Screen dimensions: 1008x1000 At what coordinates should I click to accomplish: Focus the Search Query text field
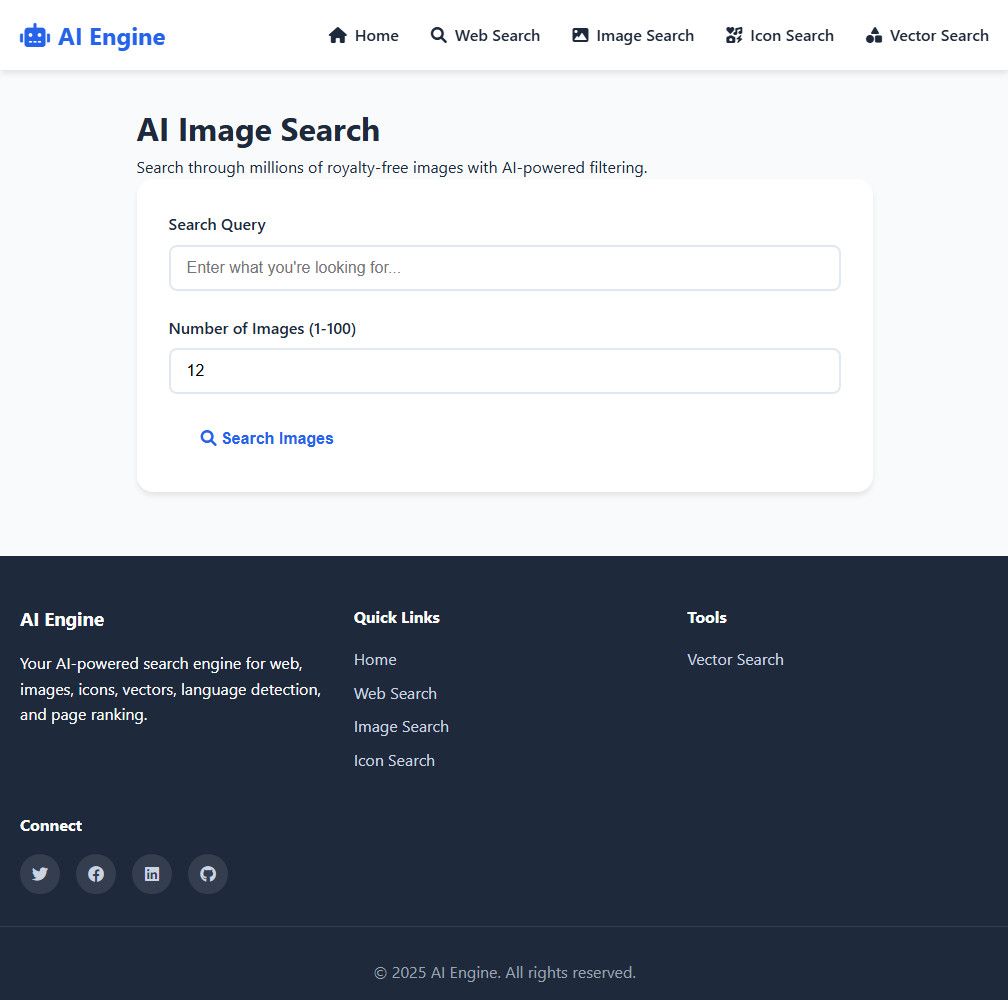tap(504, 268)
